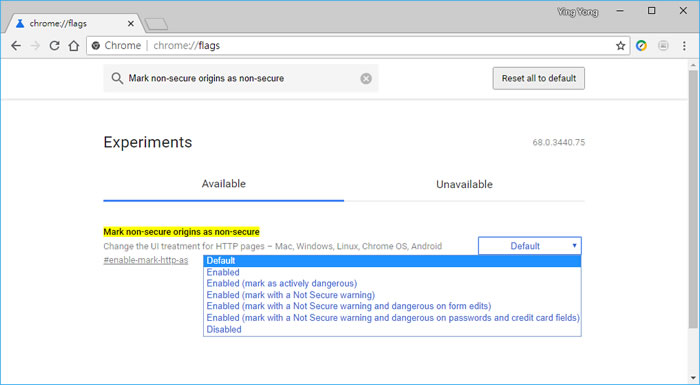This screenshot has height=385, width=700.
Task: Open the colorful circular extension icon
Action: [x=642, y=46]
